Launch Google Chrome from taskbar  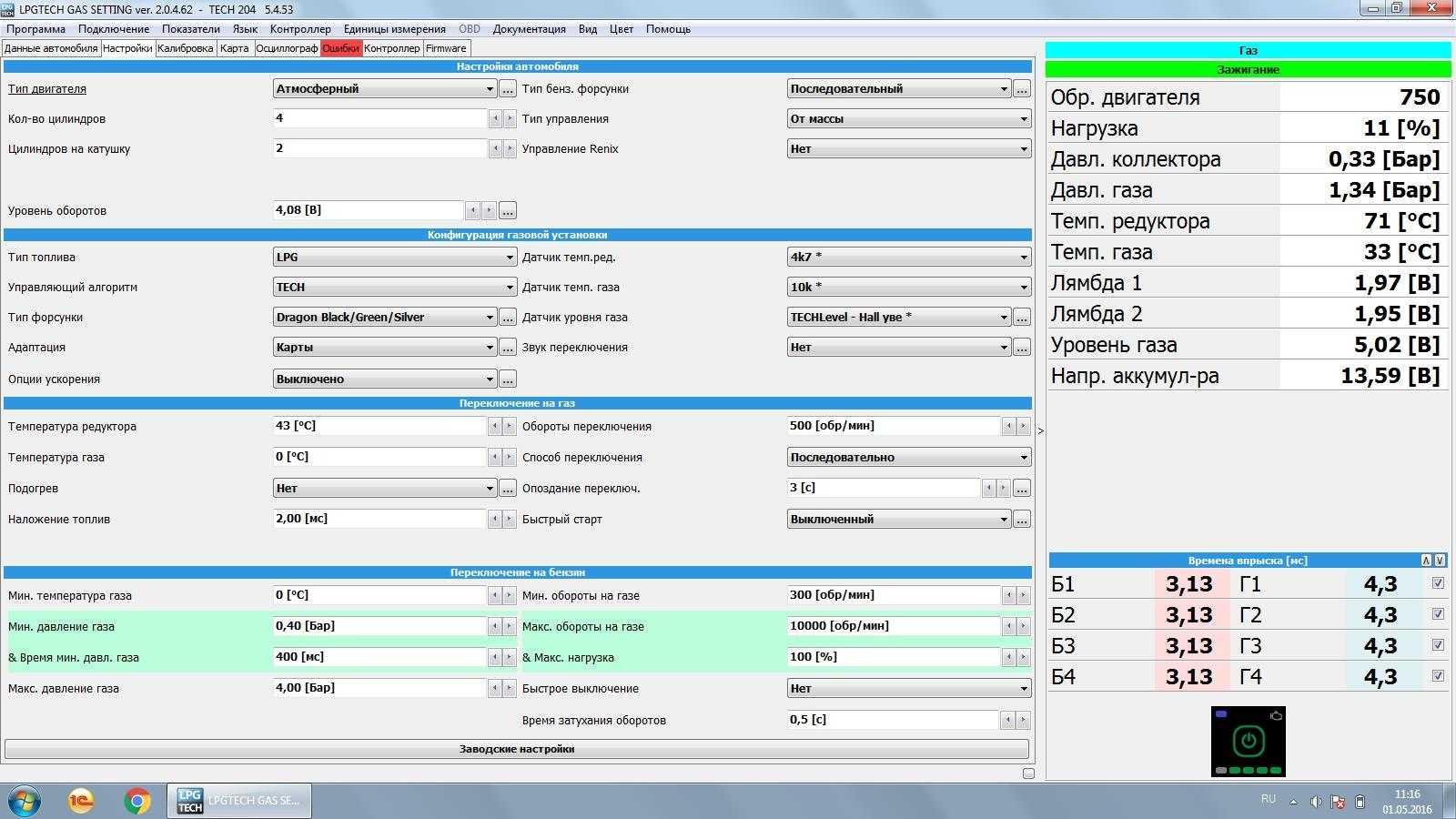point(137,801)
